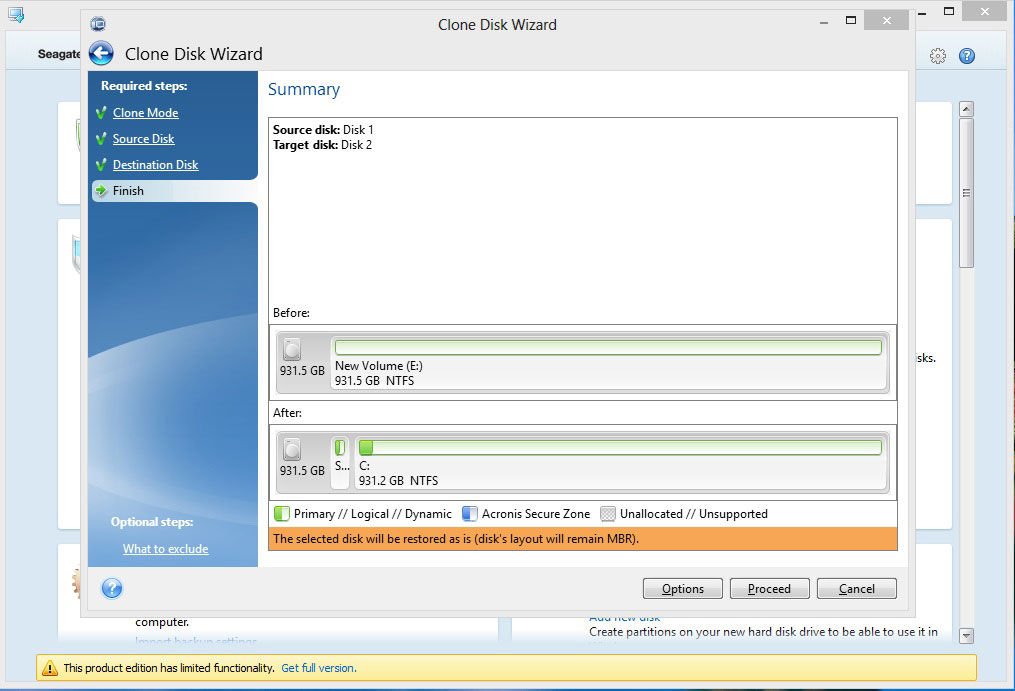Click Proceed to start cloning

[x=769, y=589]
